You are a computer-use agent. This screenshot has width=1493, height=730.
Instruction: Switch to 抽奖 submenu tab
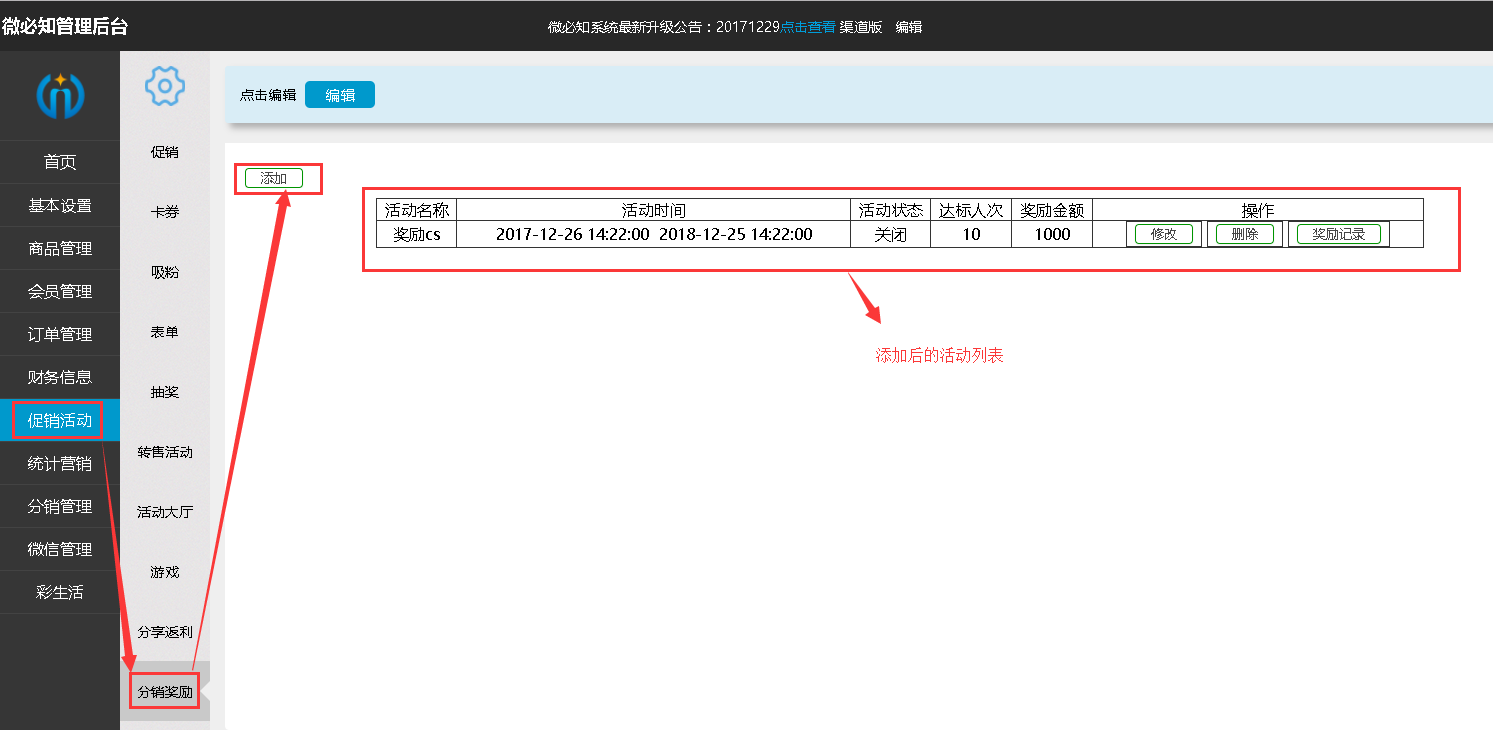(x=165, y=392)
